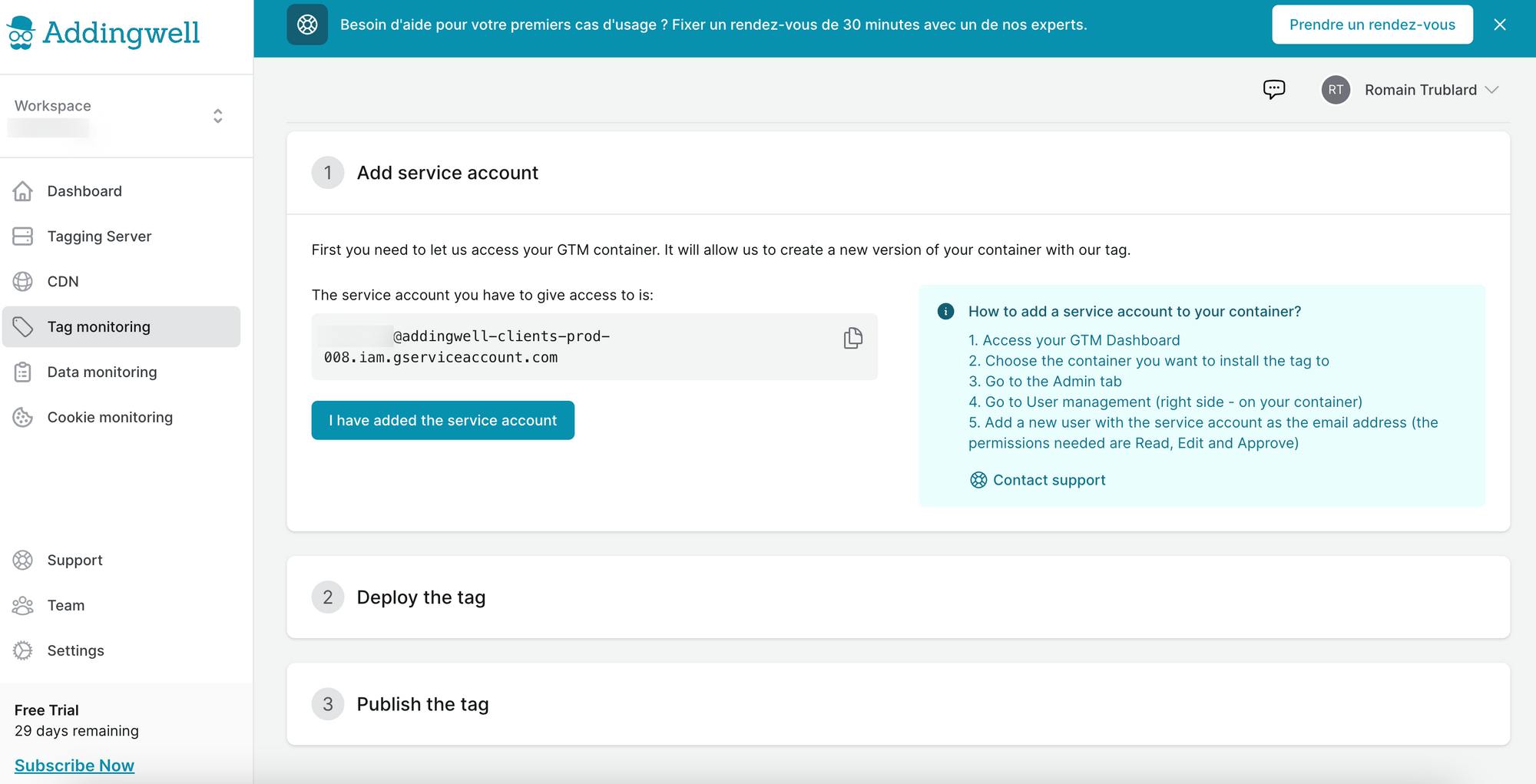1536x784 pixels.
Task: Click the Settings gear icon
Action: pyautogui.click(x=23, y=650)
